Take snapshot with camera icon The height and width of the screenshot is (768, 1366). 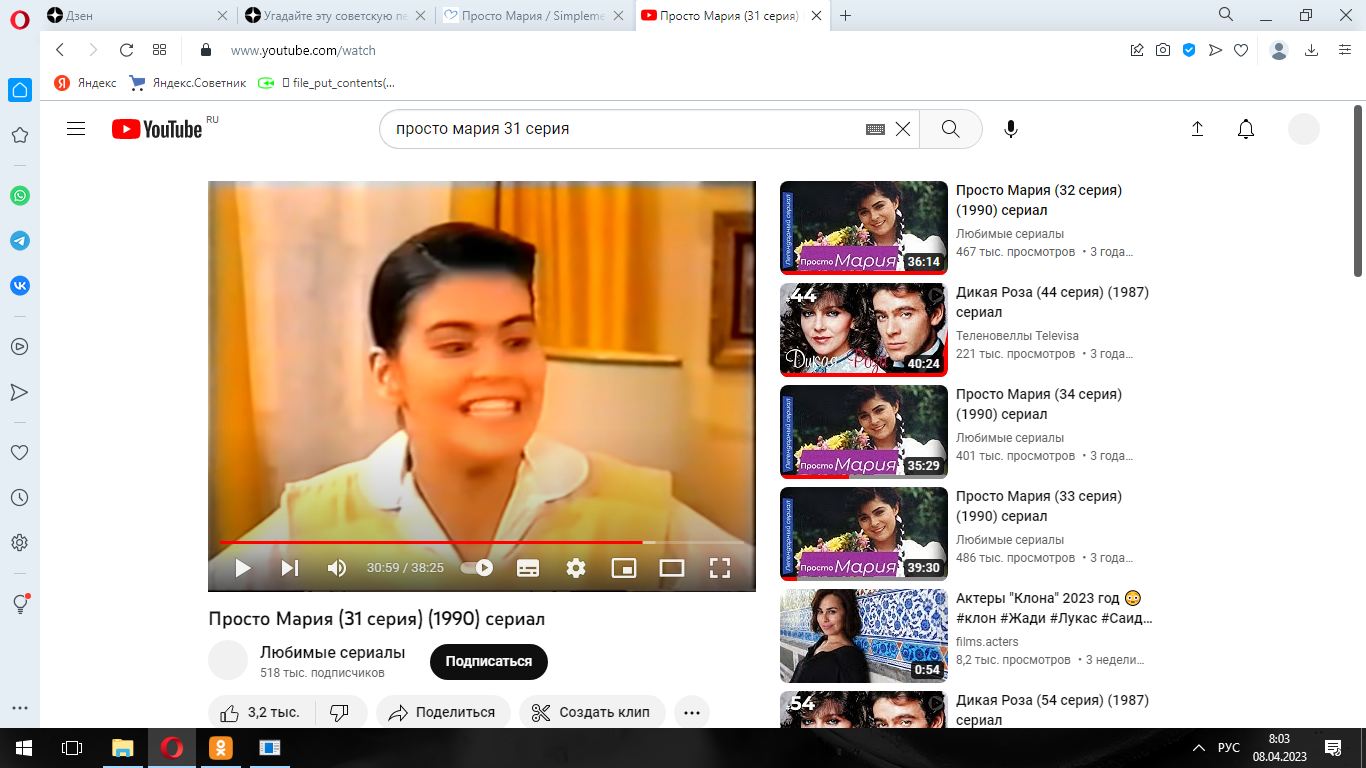pyautogui.click(x=1163, y=50)
